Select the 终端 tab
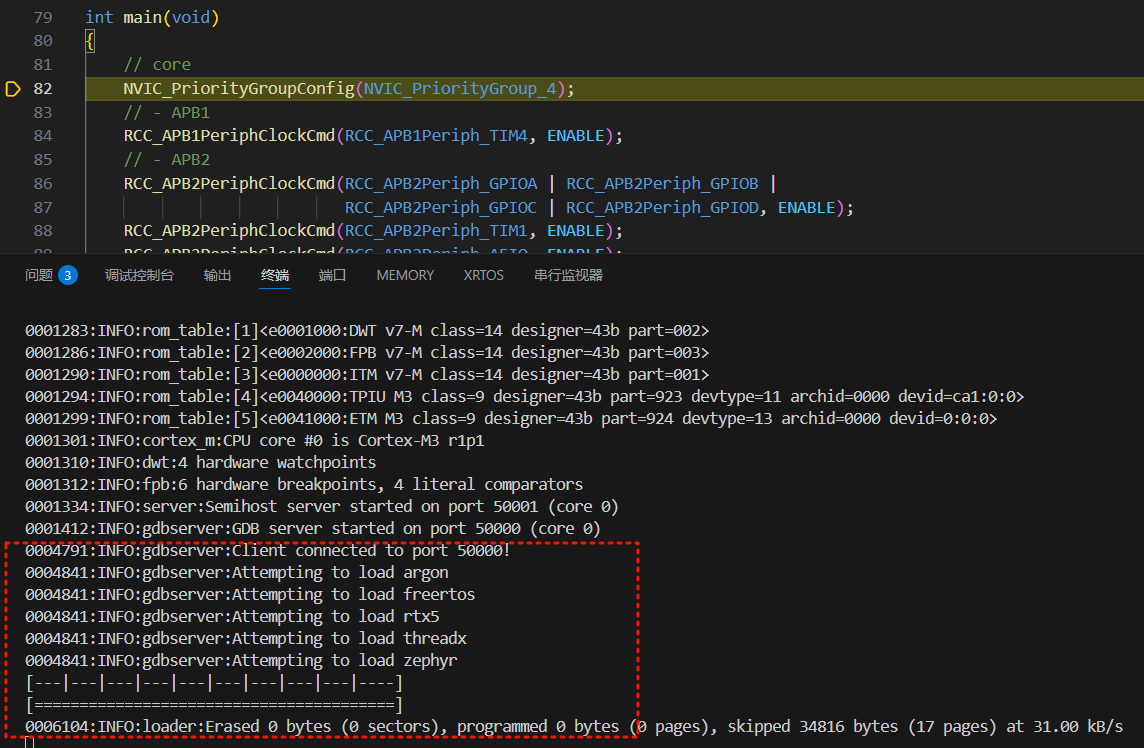 click(275, 275)
